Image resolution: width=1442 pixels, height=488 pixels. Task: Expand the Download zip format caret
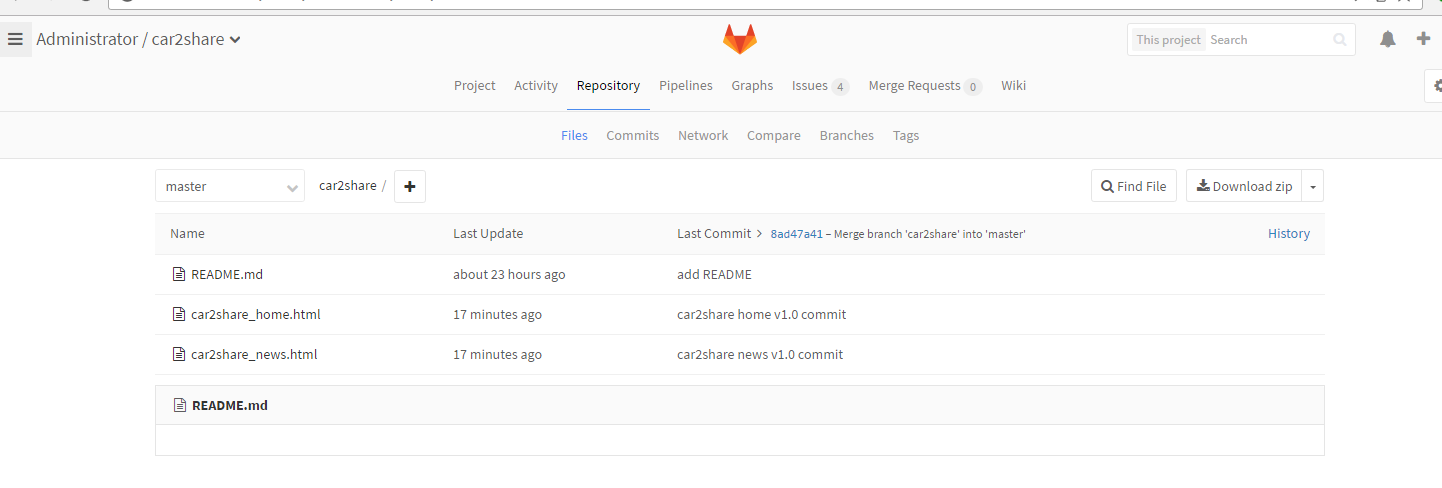[x=1313, y=186]
